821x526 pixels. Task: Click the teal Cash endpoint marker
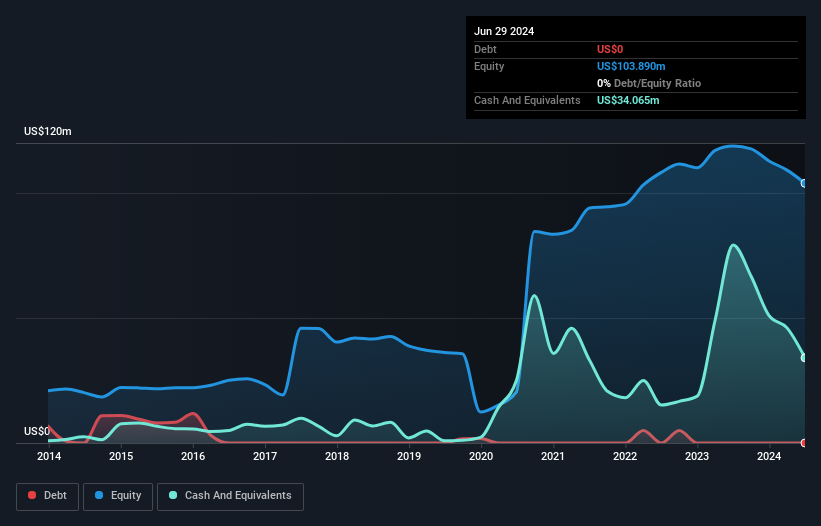pos(804,358)
